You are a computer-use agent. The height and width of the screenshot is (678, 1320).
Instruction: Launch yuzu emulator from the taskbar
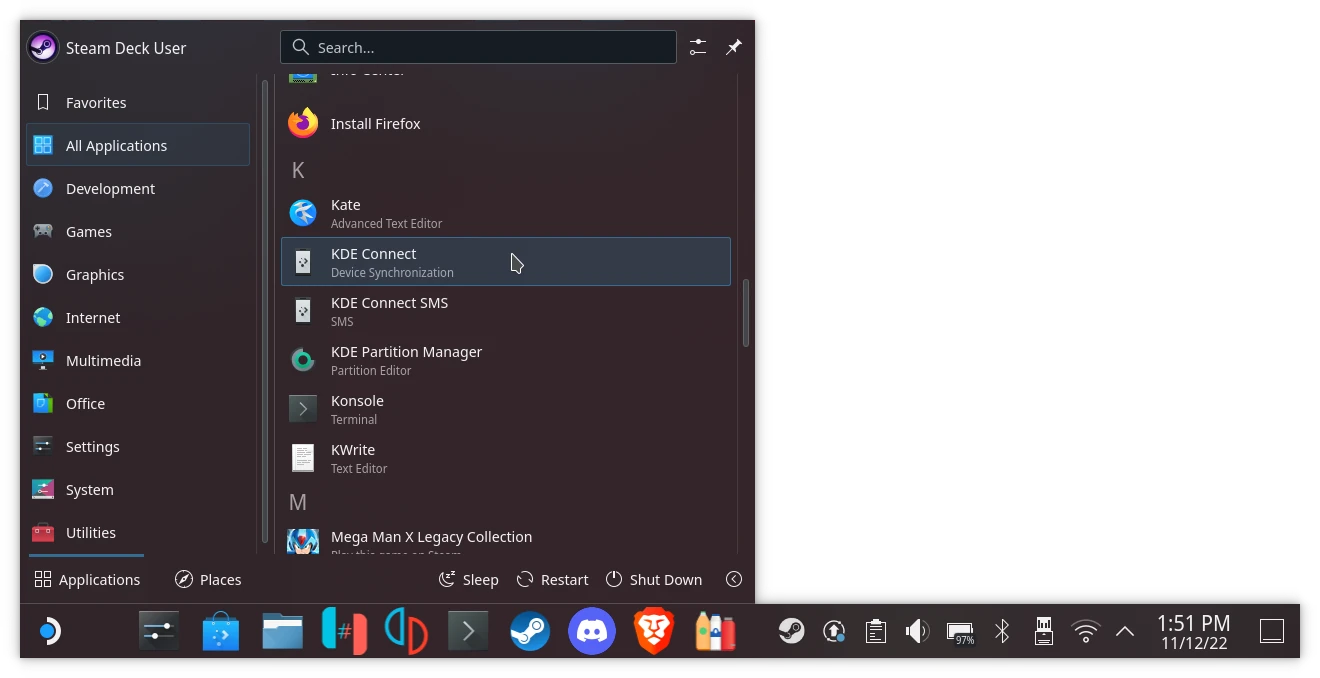[406, 631]
